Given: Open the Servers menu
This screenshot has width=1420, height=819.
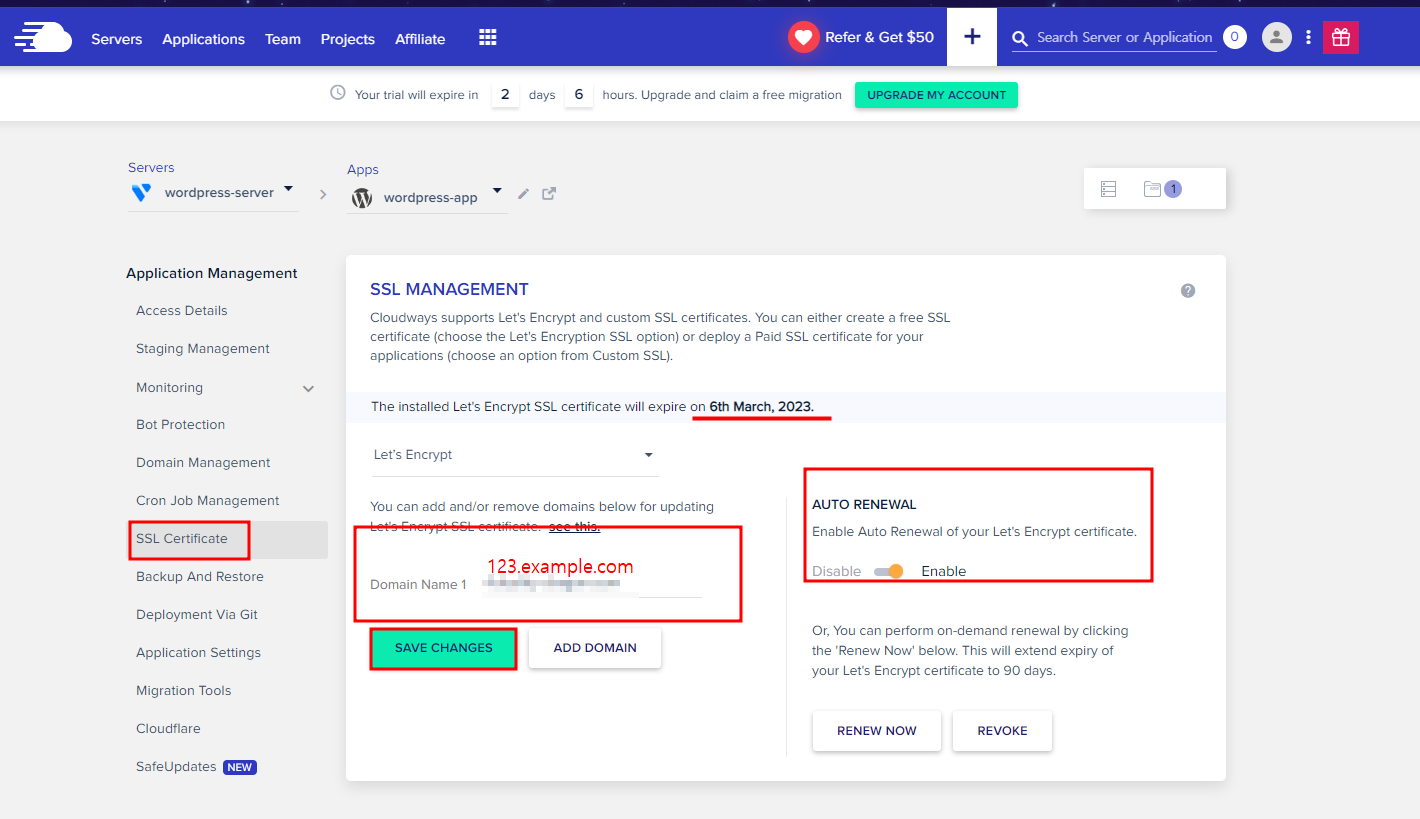Looking at the screenshot, I should (117, 39).
